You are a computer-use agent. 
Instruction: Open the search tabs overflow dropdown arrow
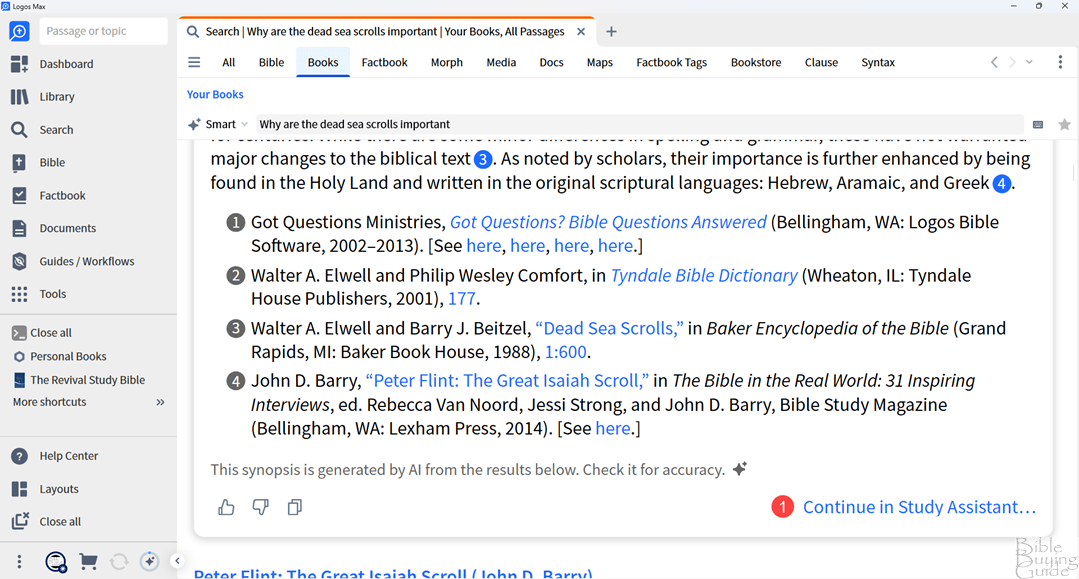[1029, 62]
